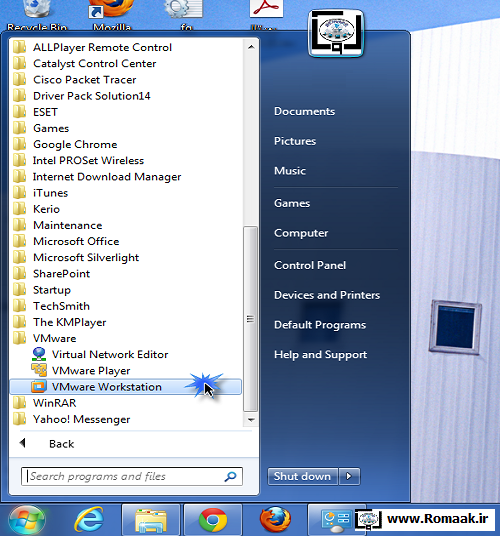Viewport: 500px width, 536px height.
Task: Open Pictures from the Start menu
Action: point(295,141)
